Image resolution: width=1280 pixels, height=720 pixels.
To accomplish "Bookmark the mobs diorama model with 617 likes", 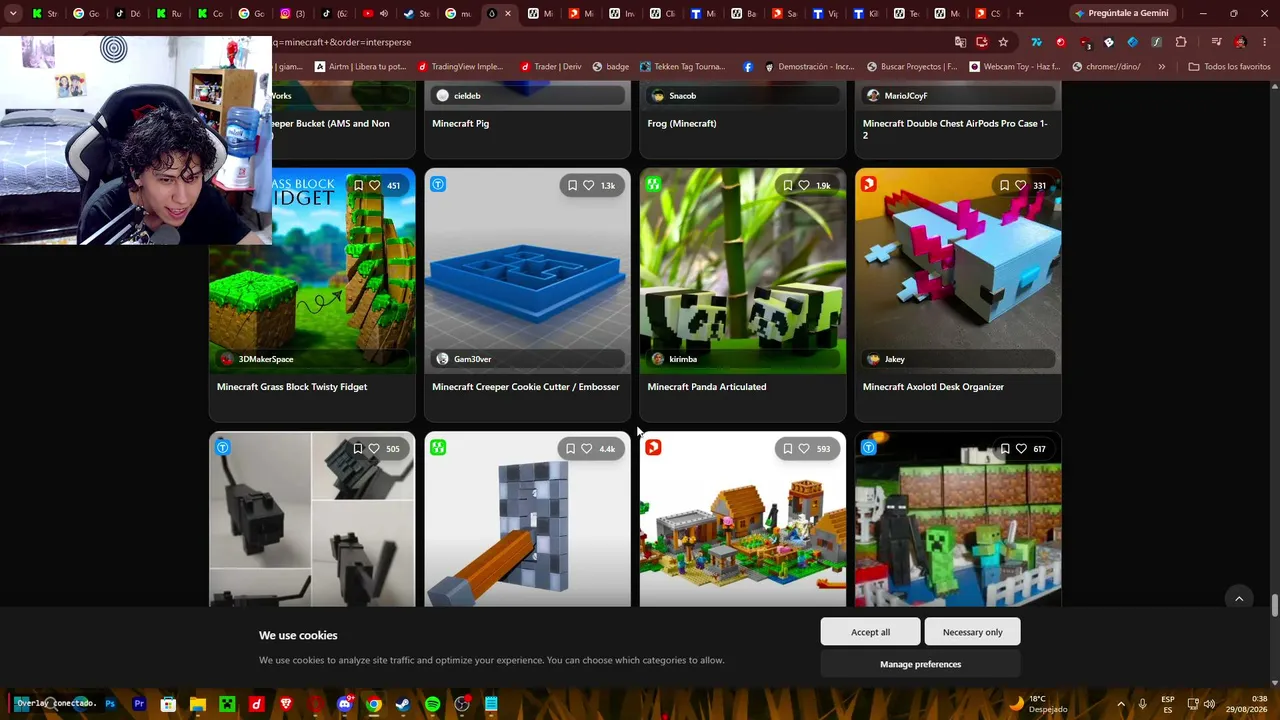I will (x=1005, y=449).
